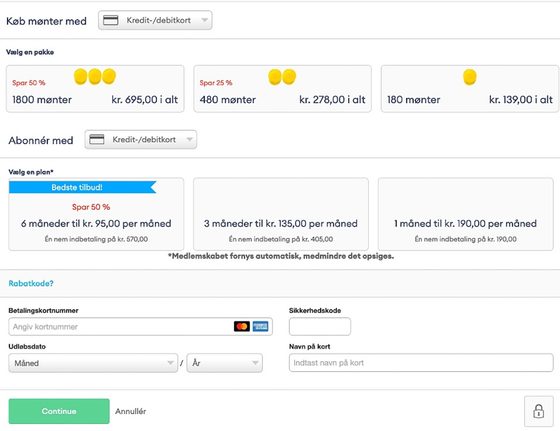Open the Køb mønter med payment method dropdown
560x431 pixels.
[x=155, y=20]
